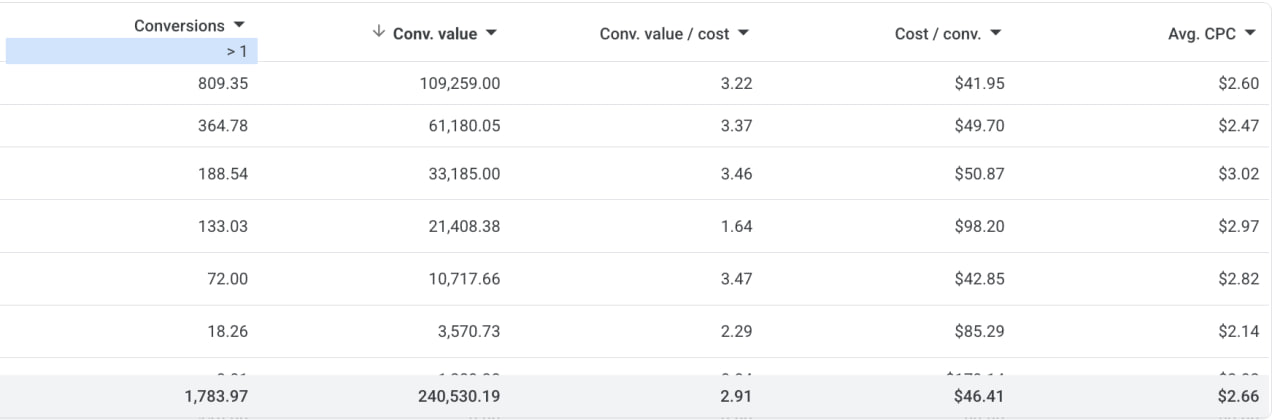
Task: Select the 133.03 conversions cell
Action: [x=223, y=226]
